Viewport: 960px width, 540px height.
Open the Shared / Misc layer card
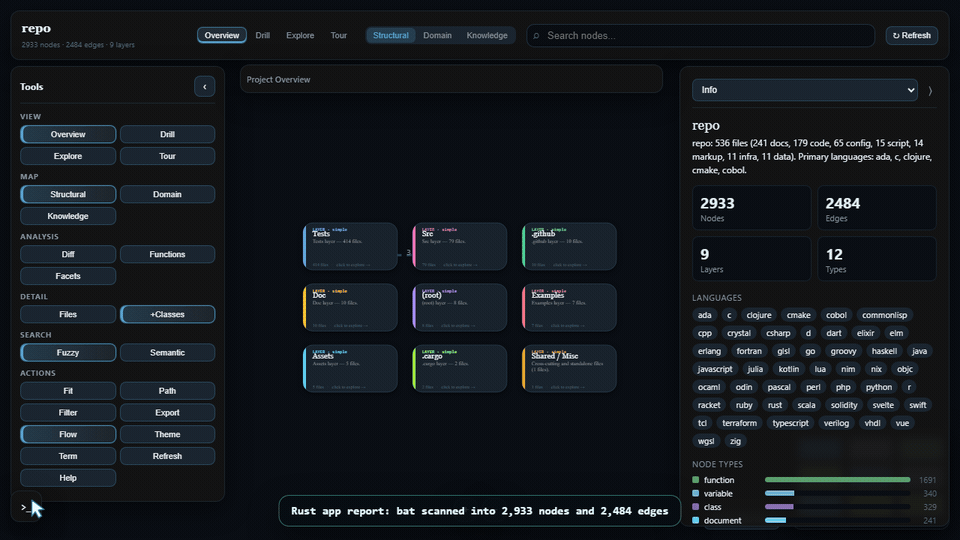569,369
